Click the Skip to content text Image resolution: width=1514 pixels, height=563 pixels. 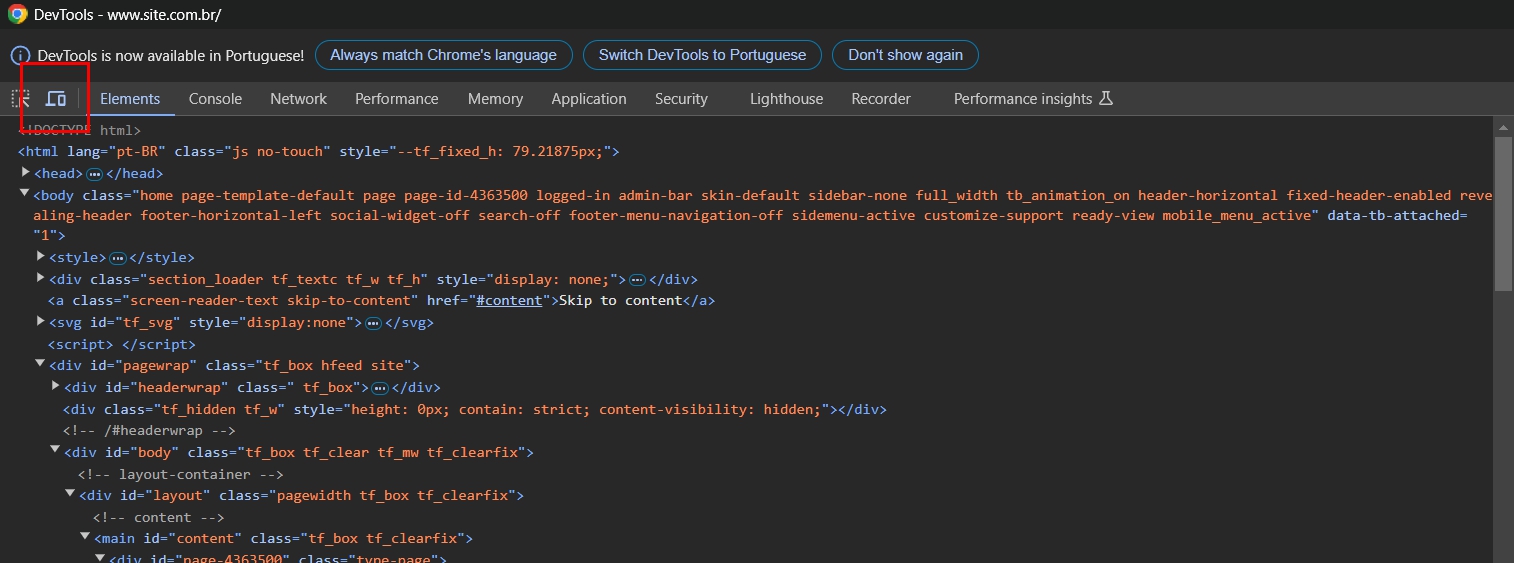click(x=620, y=300)
